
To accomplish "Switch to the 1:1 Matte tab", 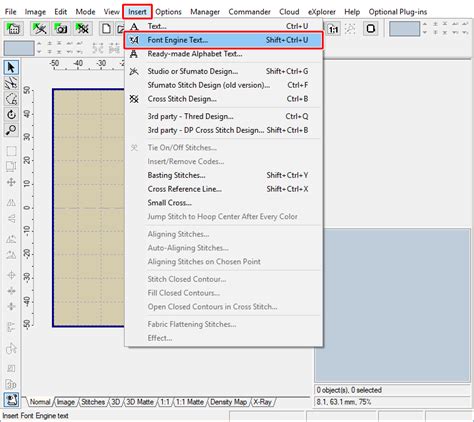I will coord(190,402).
